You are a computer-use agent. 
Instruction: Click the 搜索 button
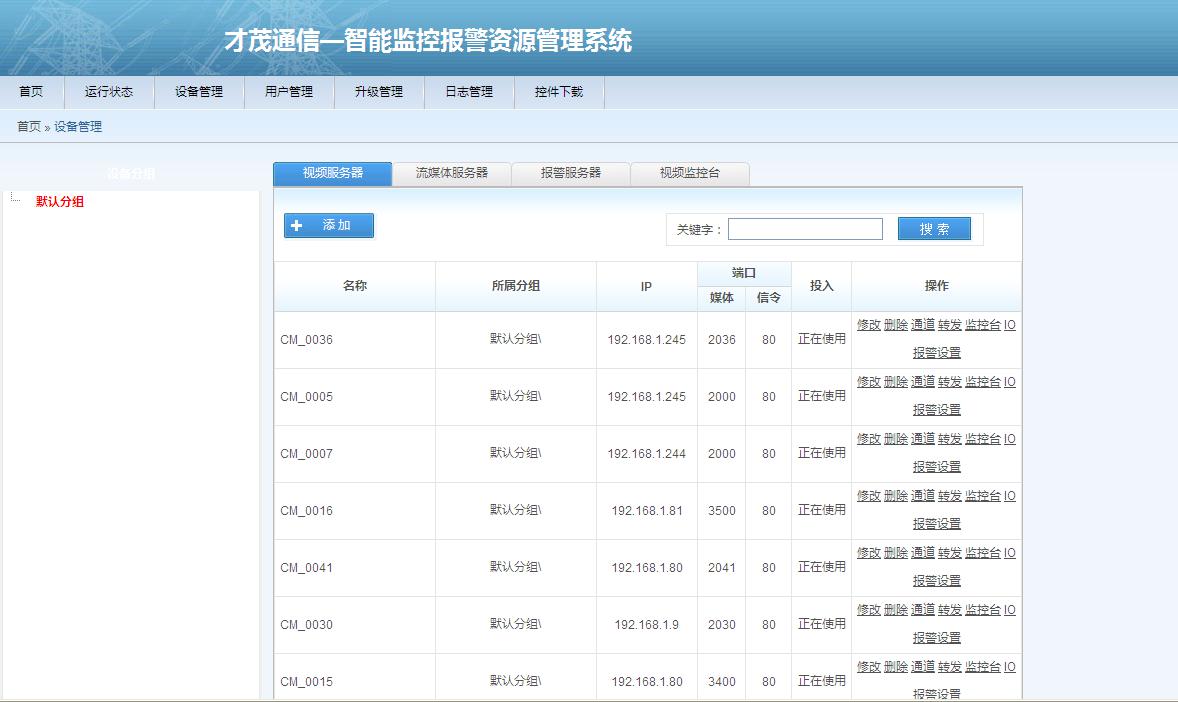click(x=934, y=229)
